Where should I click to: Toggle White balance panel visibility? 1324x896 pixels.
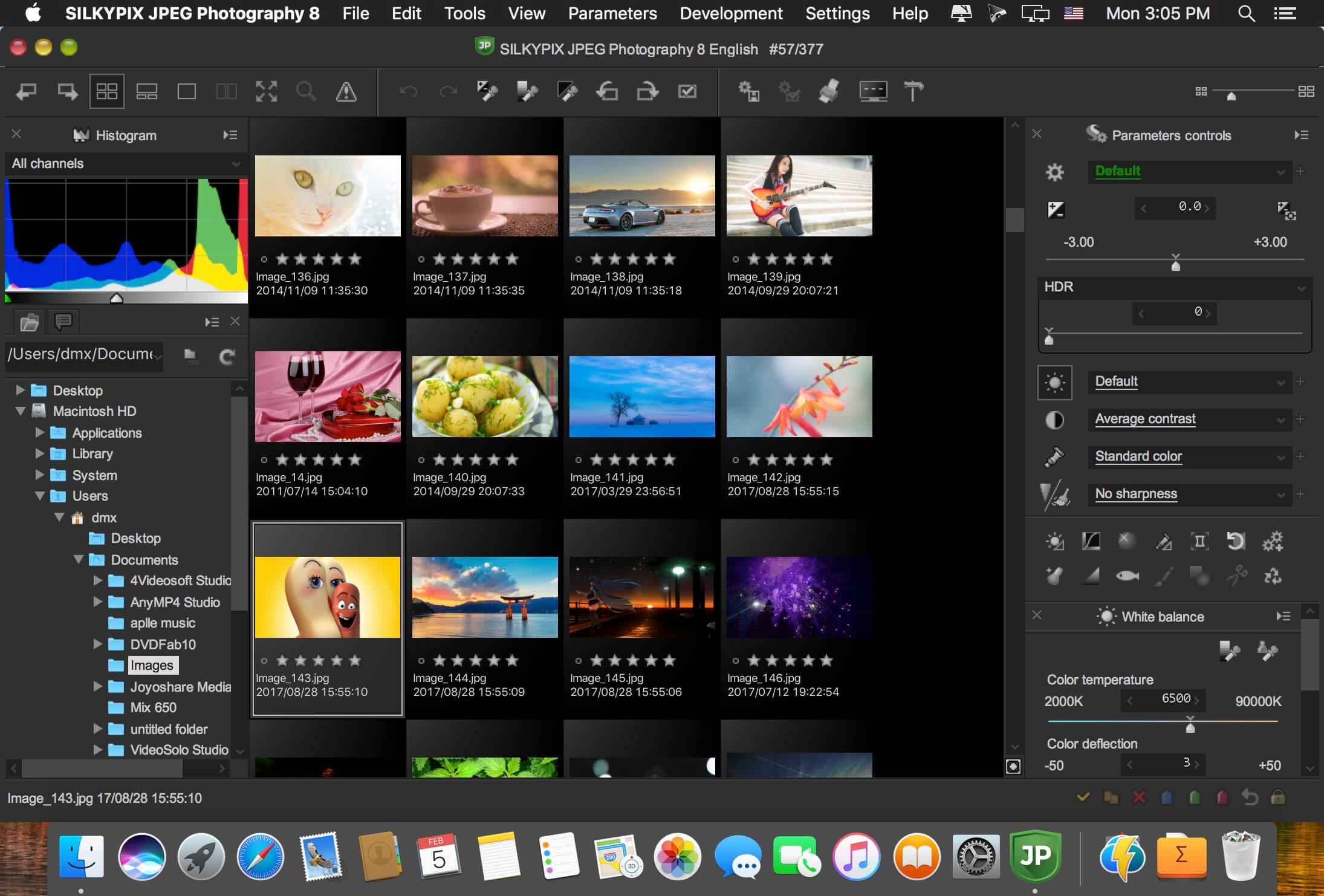1036,616
